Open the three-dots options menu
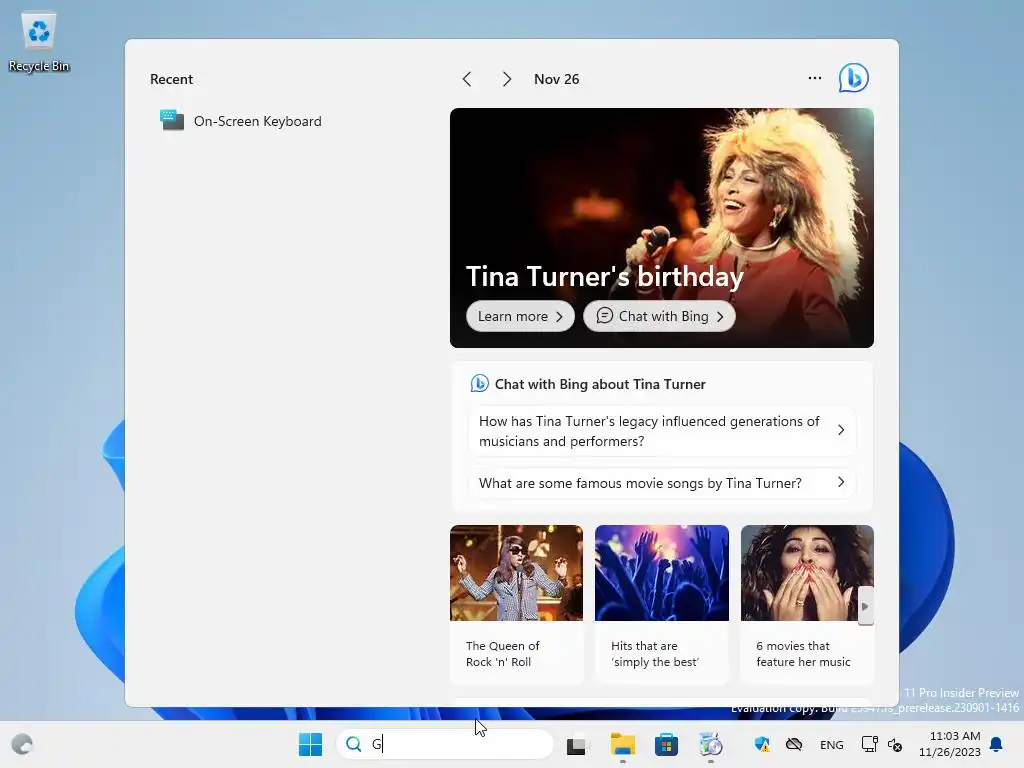1024x768 pixels. coord(814,78)
